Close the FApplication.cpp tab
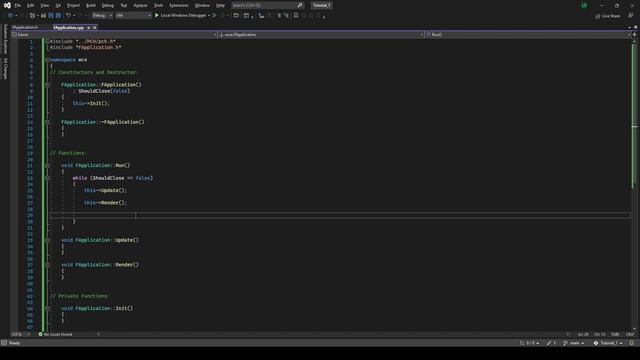640x360 pixels. click(x=95, y=28)
